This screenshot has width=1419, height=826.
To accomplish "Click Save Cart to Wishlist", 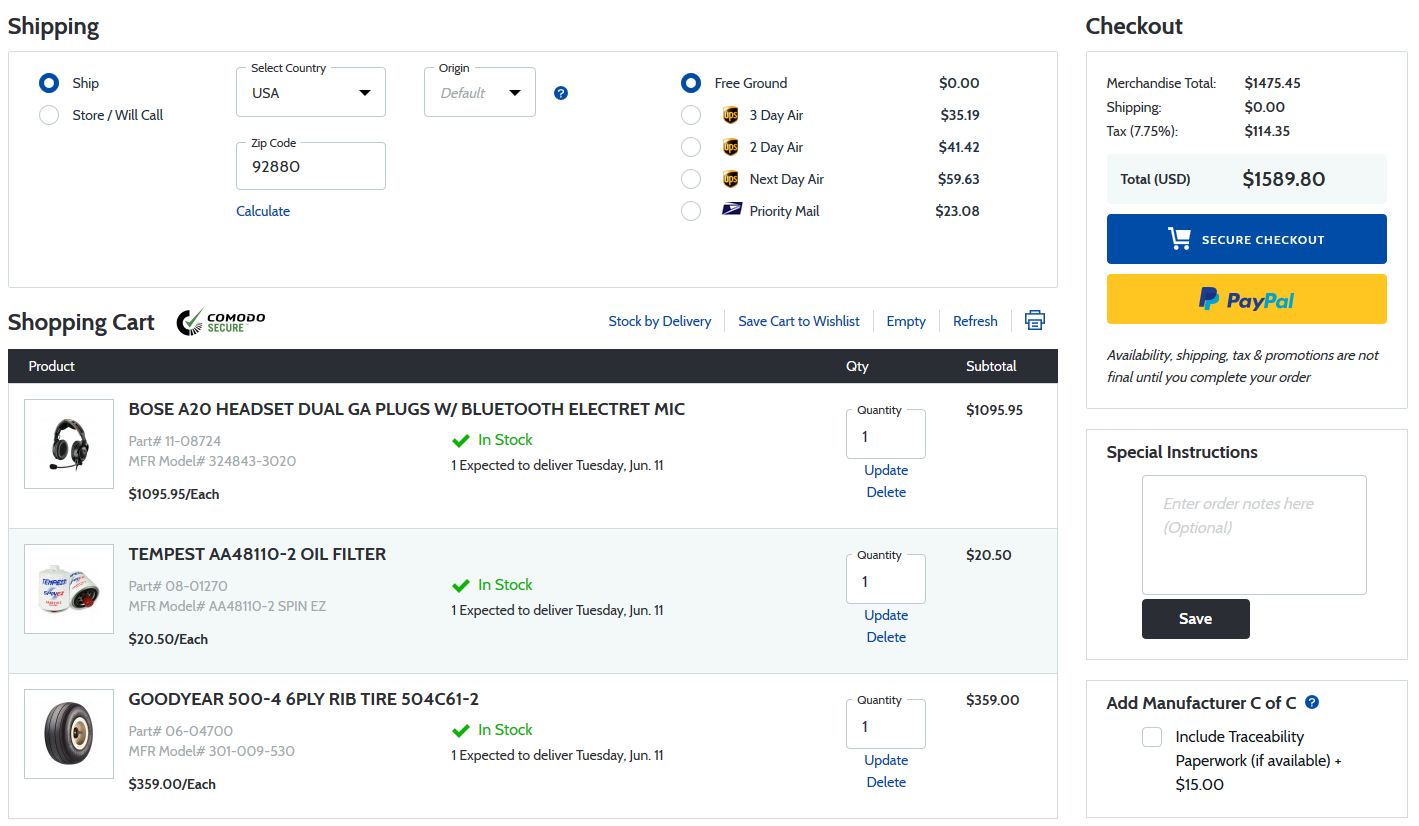I will (799, 321).
